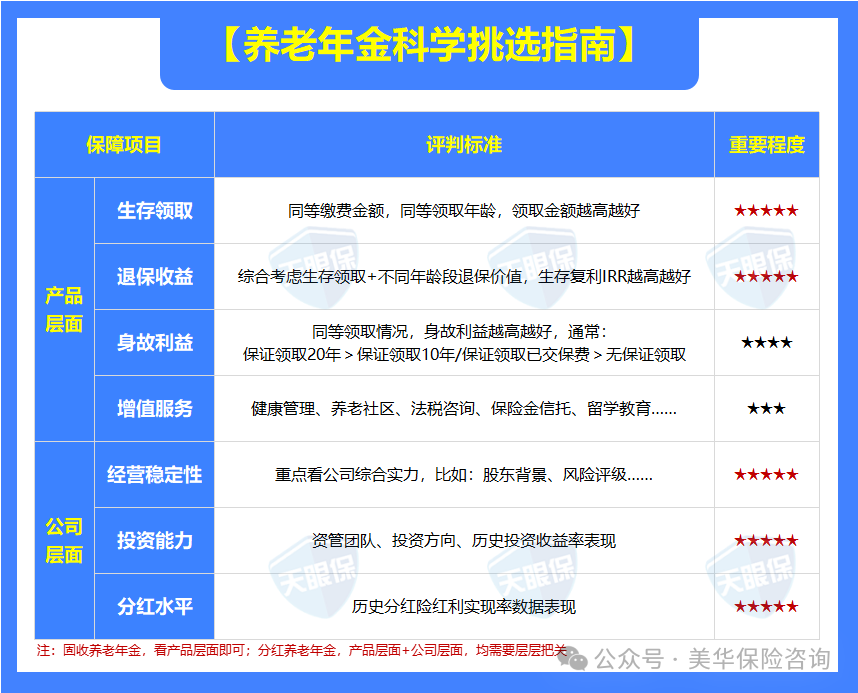Click the 重要程度 column header
The image size is (858, 693).
(766, 143)
